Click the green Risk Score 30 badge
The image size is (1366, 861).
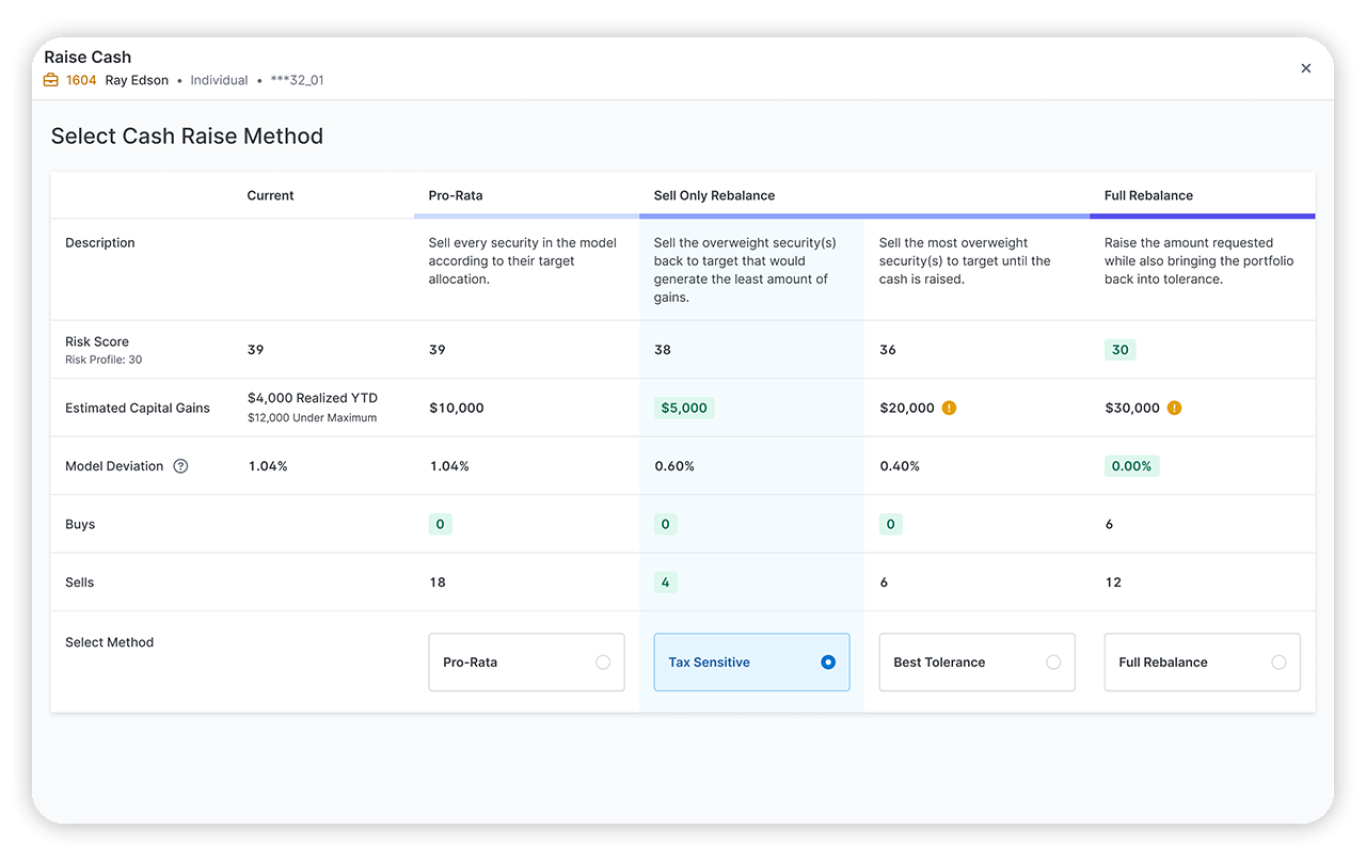pos(1119,349)
